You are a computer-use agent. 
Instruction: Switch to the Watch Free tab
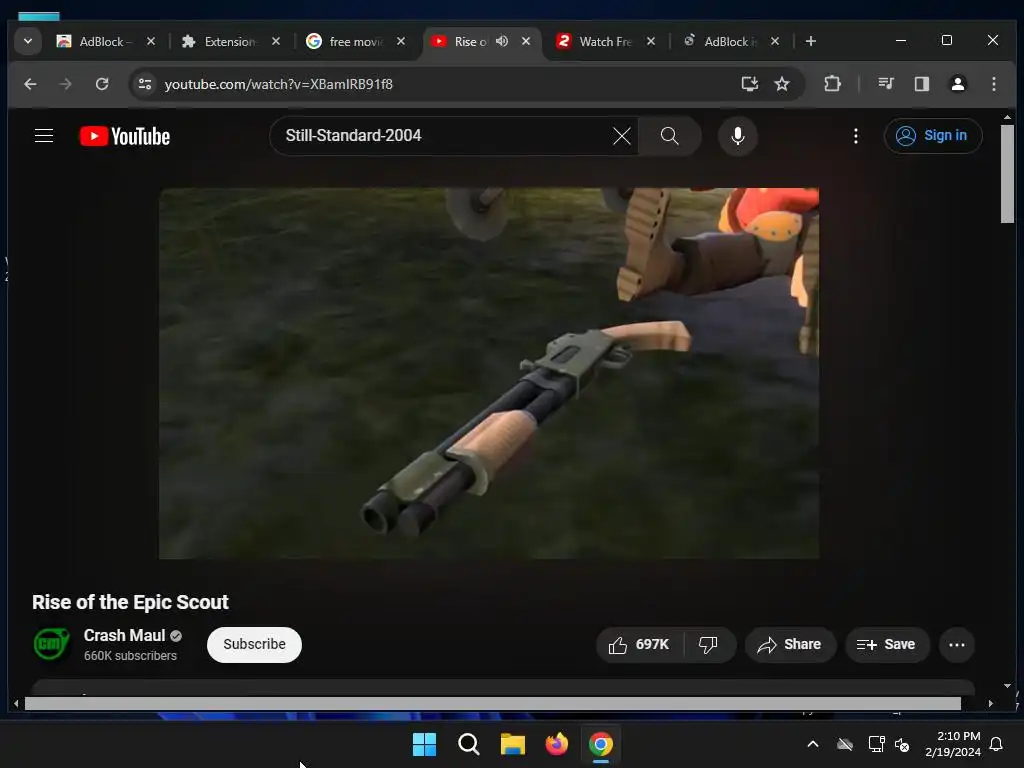[605, 41]
